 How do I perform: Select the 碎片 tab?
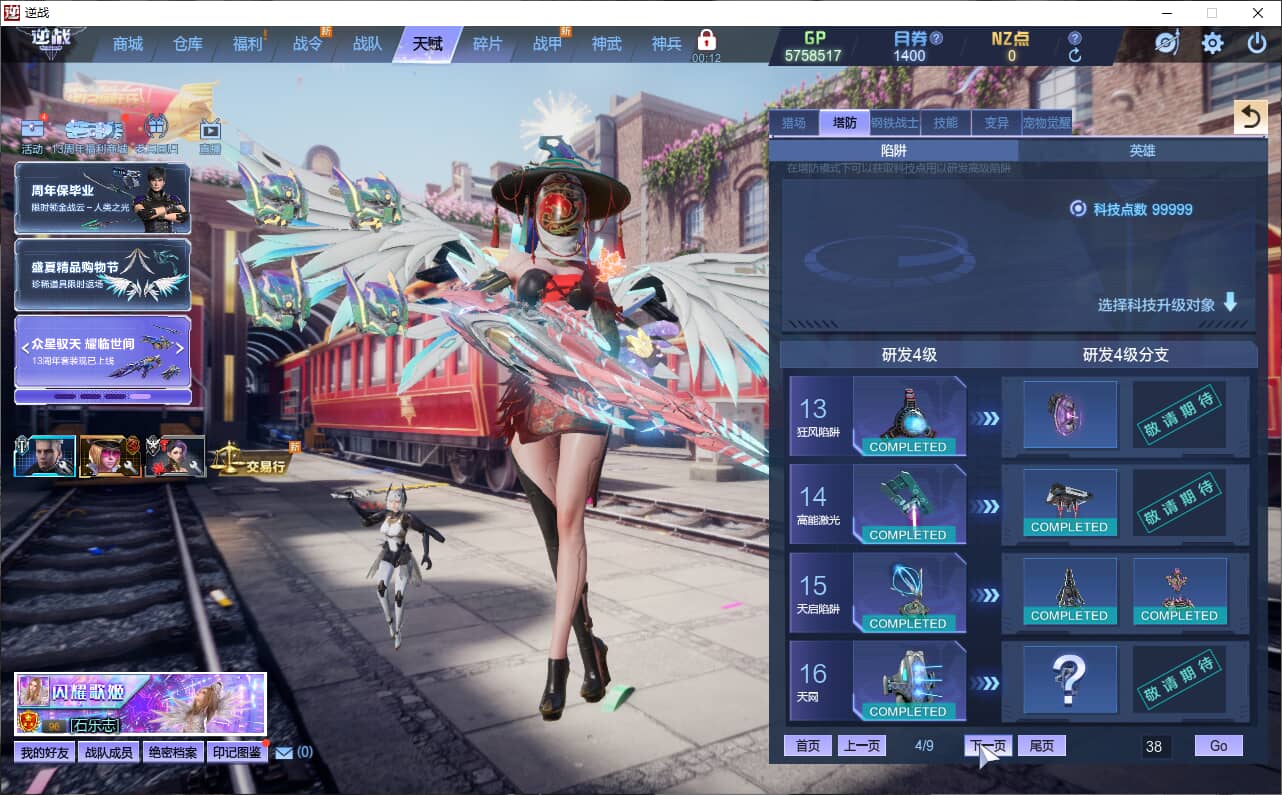coord(487,44)
